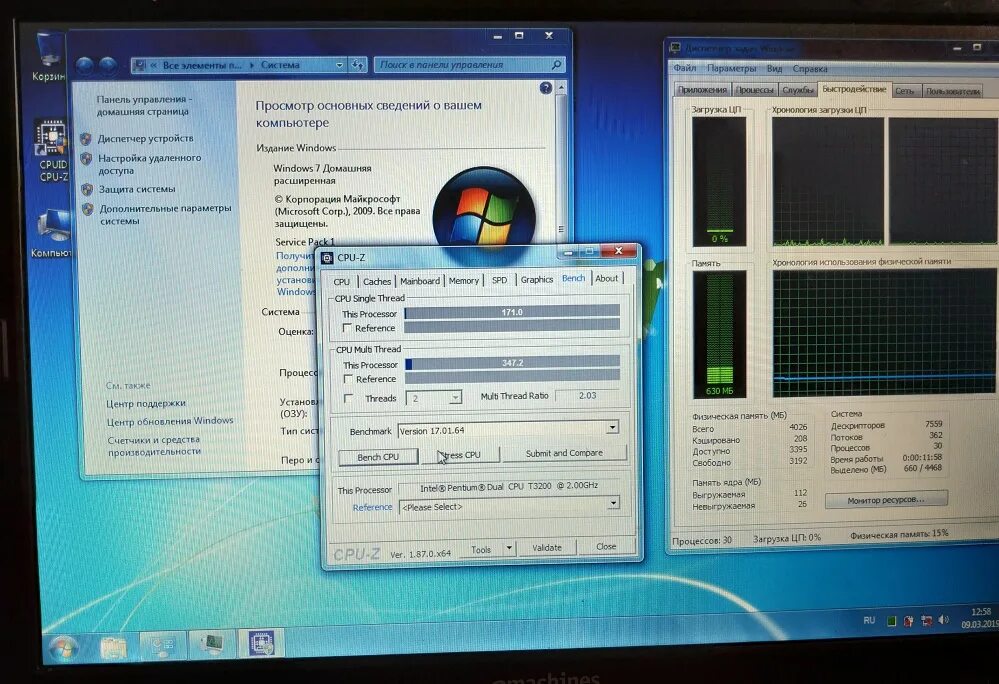Switch to Процессы tab in Task Manager

(755, 90)
